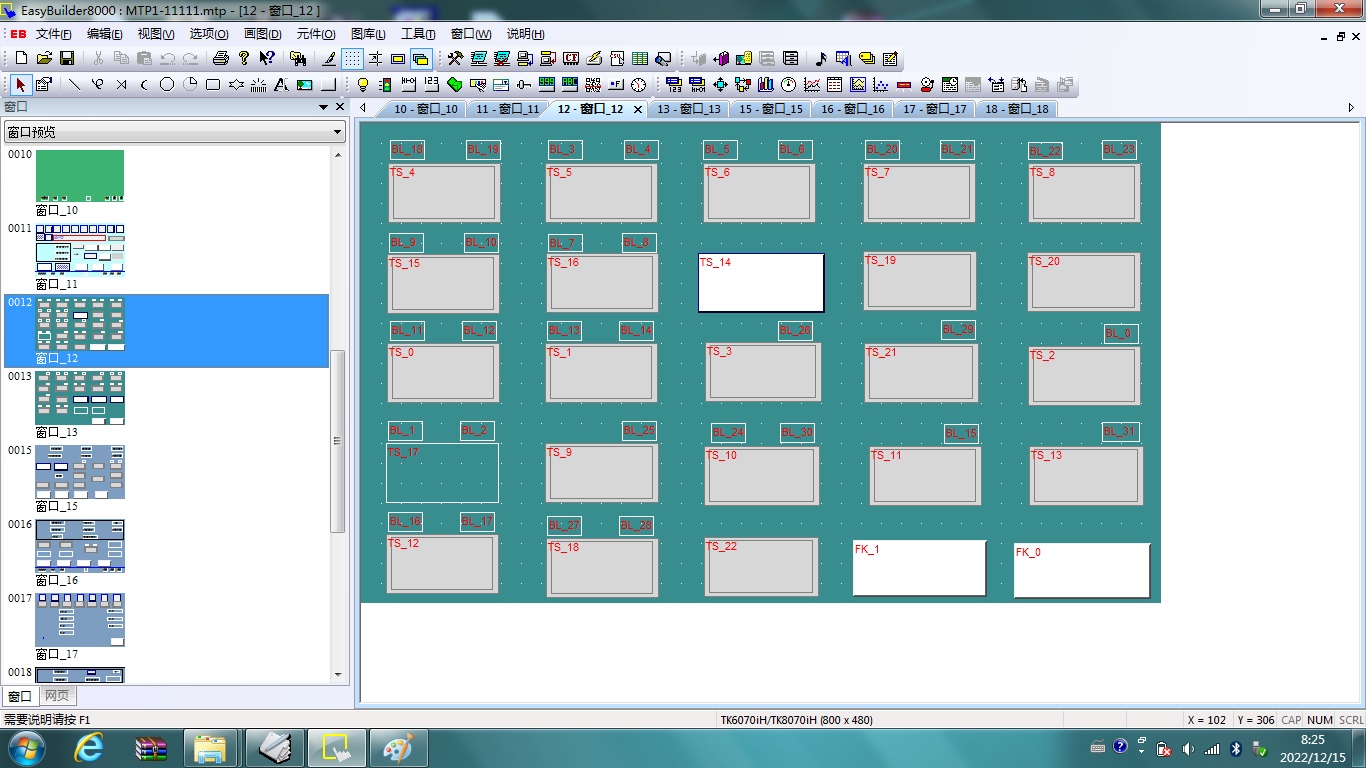1366x768 pixels.
Task: Click the Print icon in the toolbar
Action: [221, 59]
